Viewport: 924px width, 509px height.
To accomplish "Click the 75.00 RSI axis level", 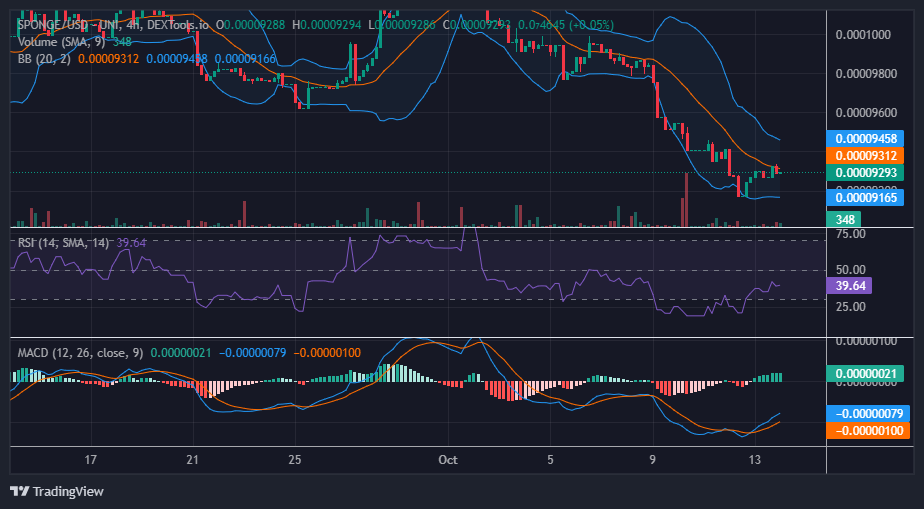I will coord(850,233).
